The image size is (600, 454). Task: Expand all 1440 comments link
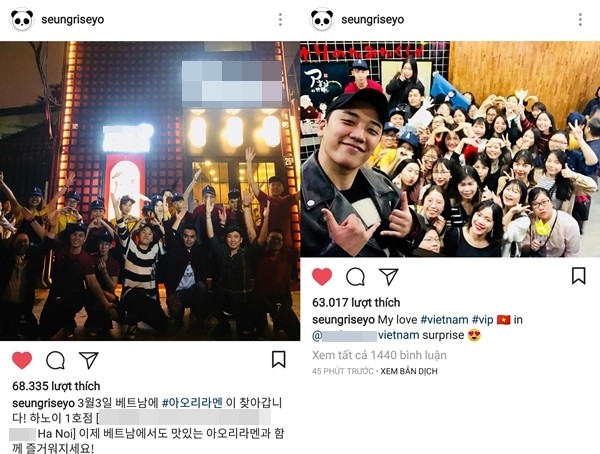tap(379, 355)
